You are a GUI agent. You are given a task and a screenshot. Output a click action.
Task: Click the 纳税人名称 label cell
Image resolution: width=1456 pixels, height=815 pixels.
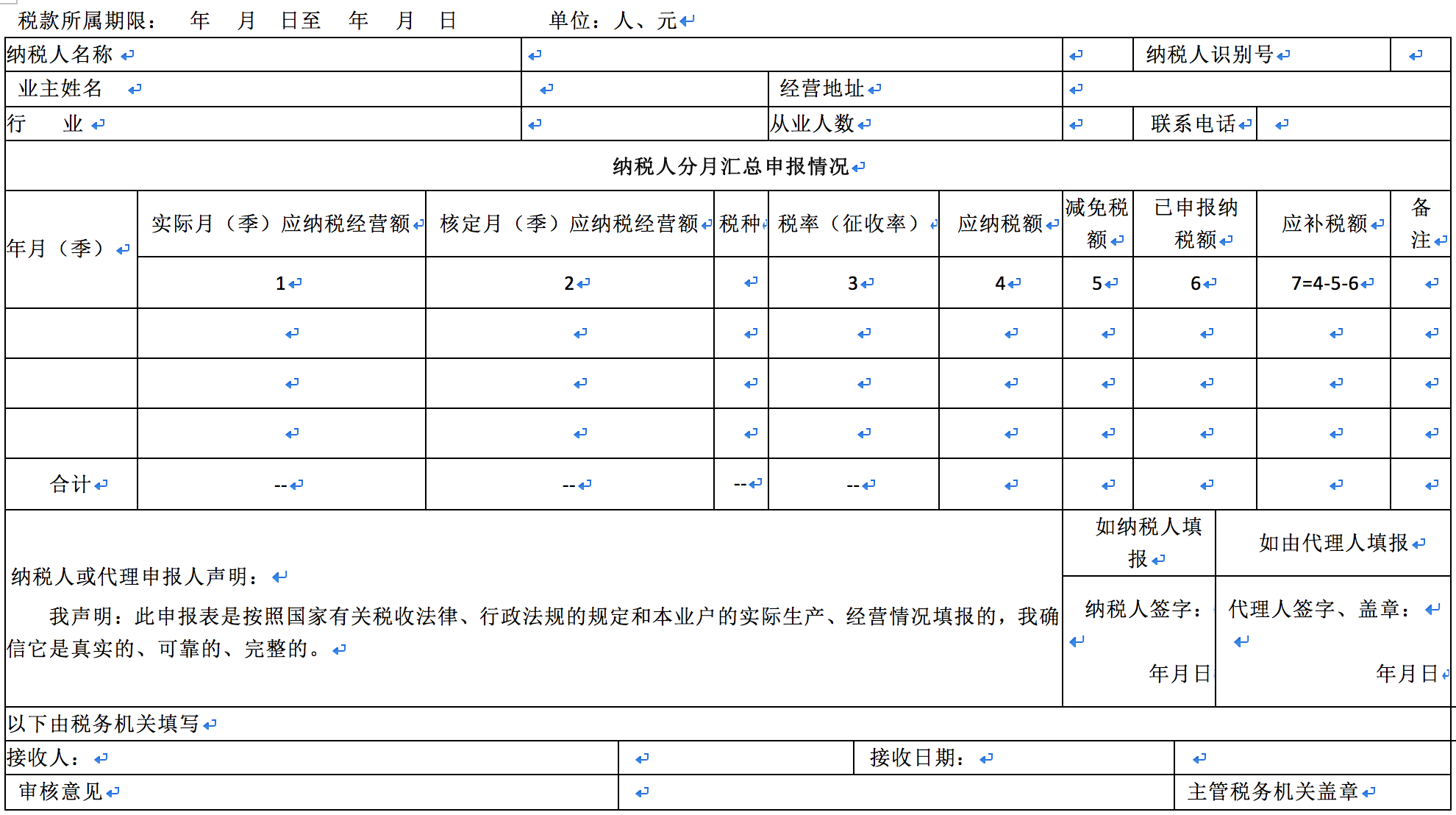[263, 54]
